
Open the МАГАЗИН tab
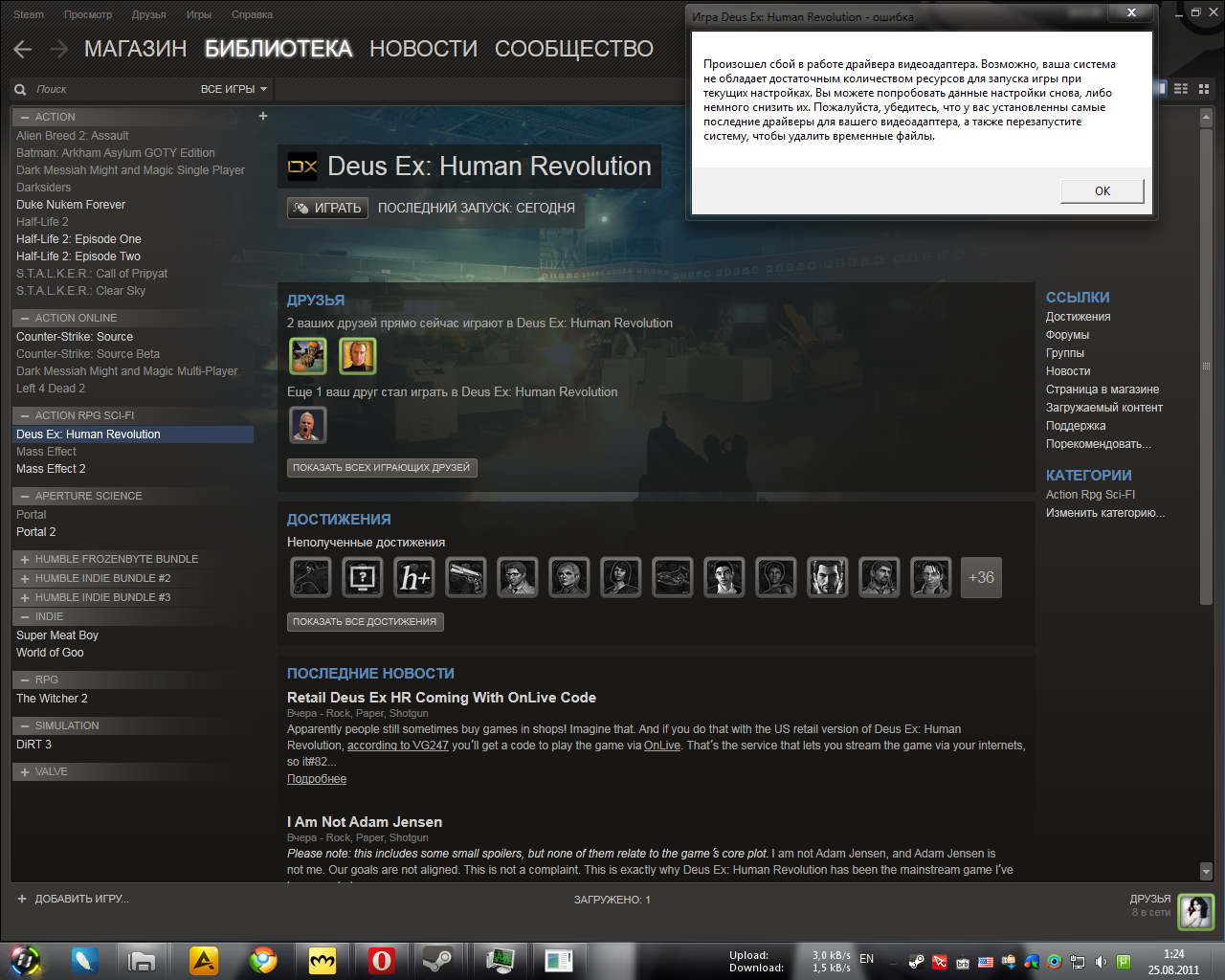[136, 49]
